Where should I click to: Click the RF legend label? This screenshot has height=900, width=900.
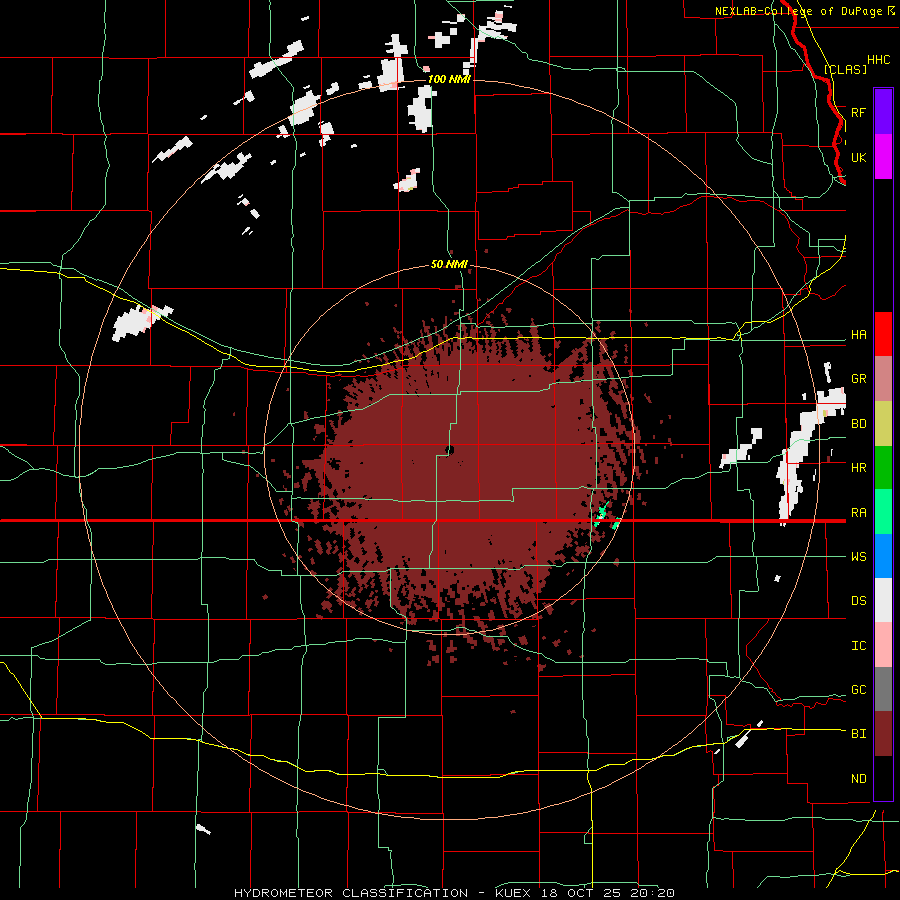coord(858,112)
